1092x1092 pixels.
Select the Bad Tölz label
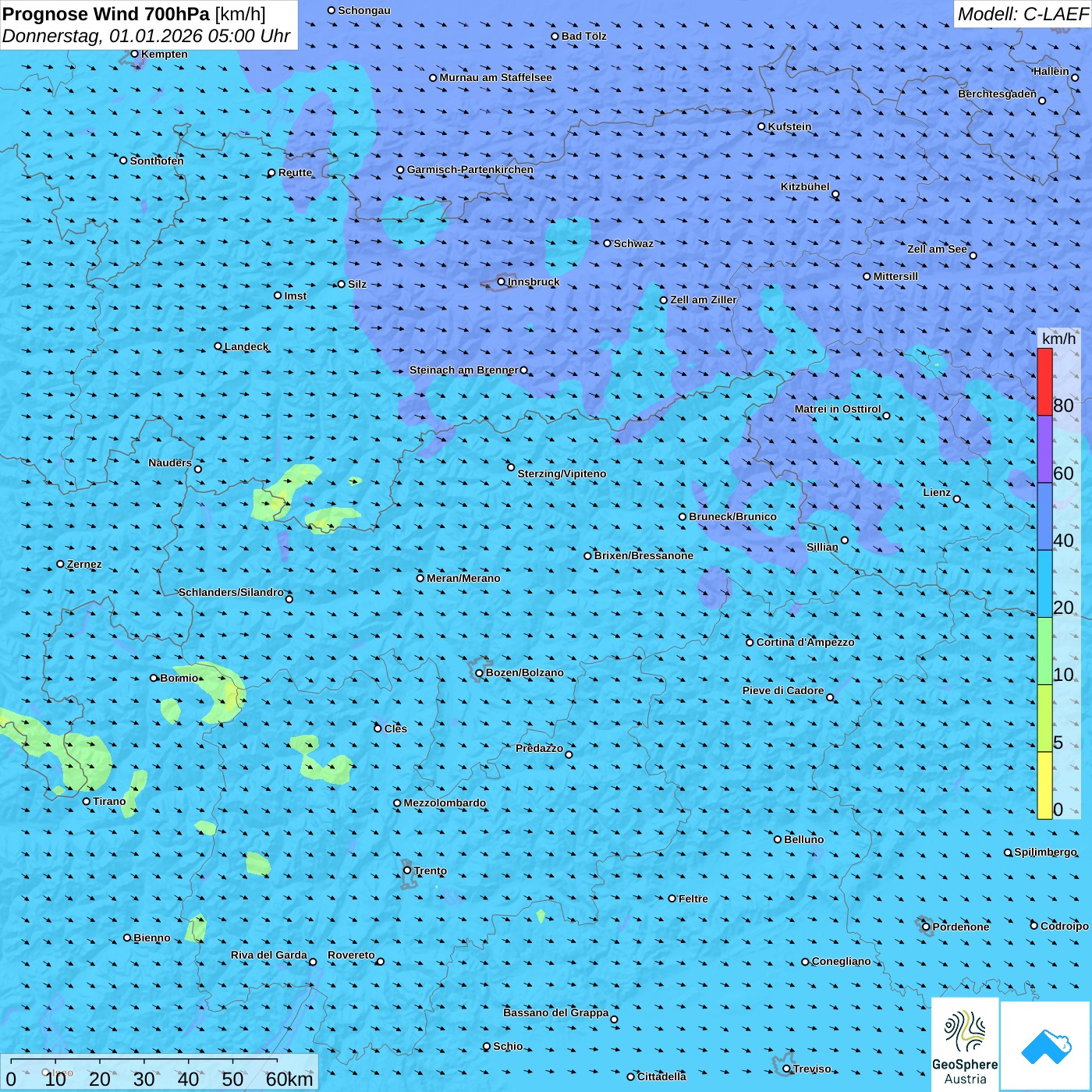point(583,36)
